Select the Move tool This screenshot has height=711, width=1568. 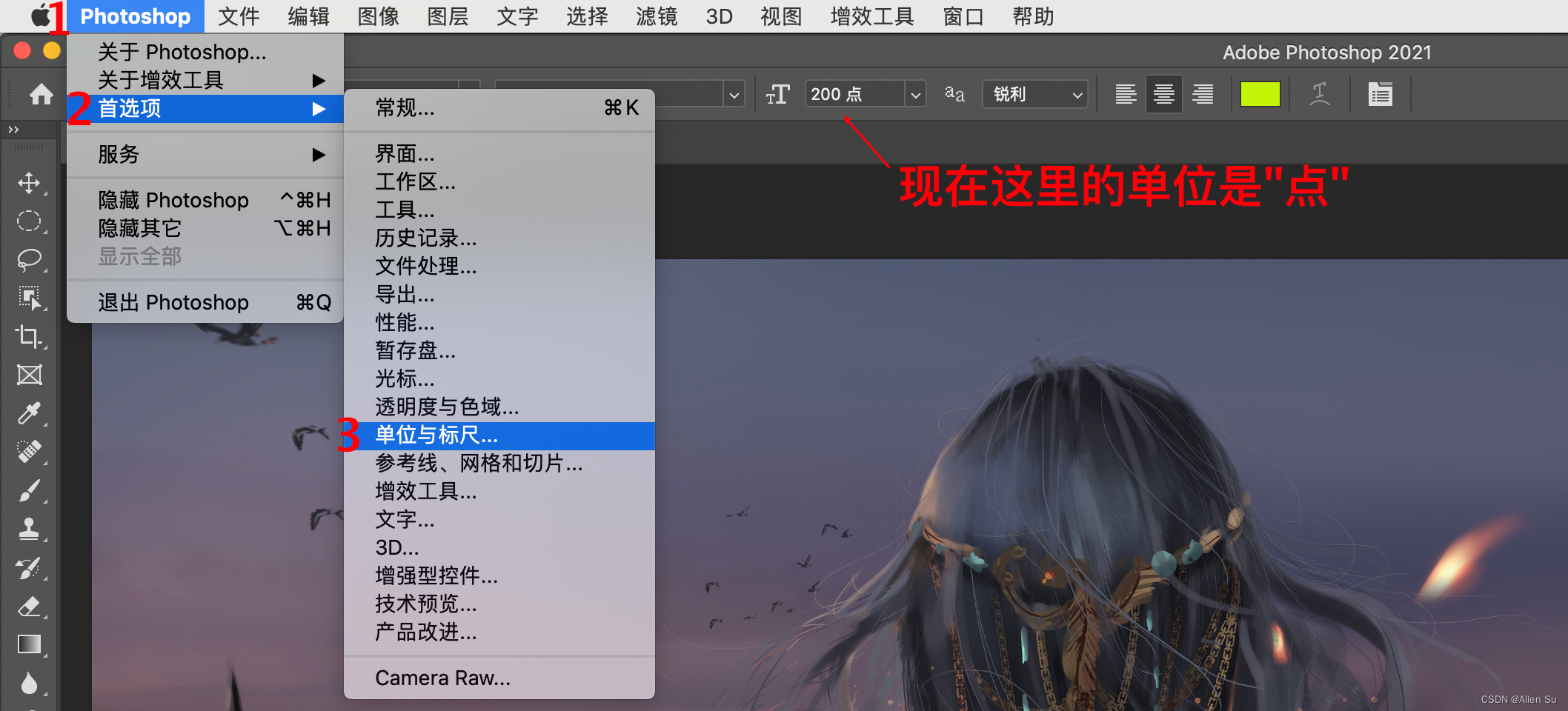tap(30, 183)
